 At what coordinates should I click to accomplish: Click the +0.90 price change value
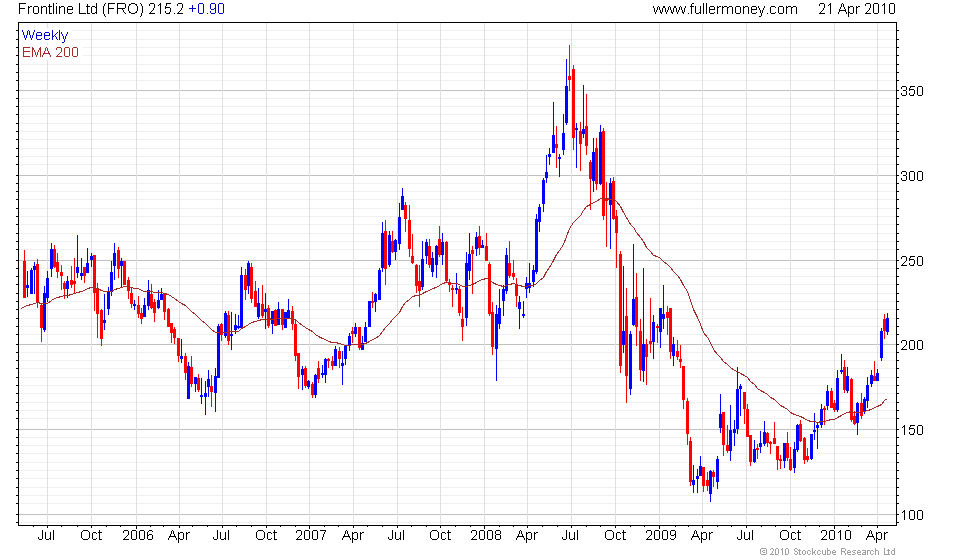[x=206, y=9]
